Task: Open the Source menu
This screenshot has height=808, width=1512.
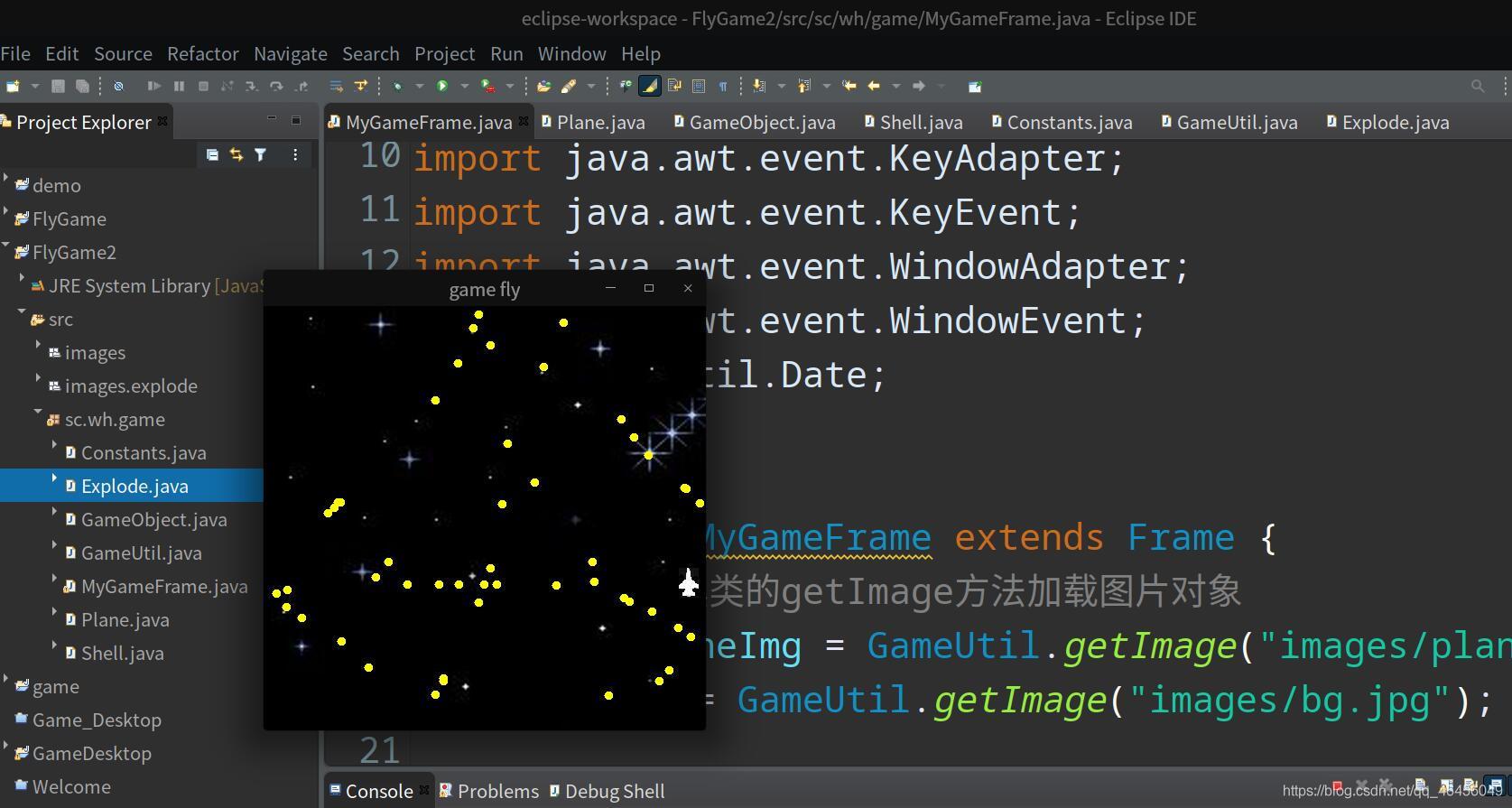Action: [123, 53]
